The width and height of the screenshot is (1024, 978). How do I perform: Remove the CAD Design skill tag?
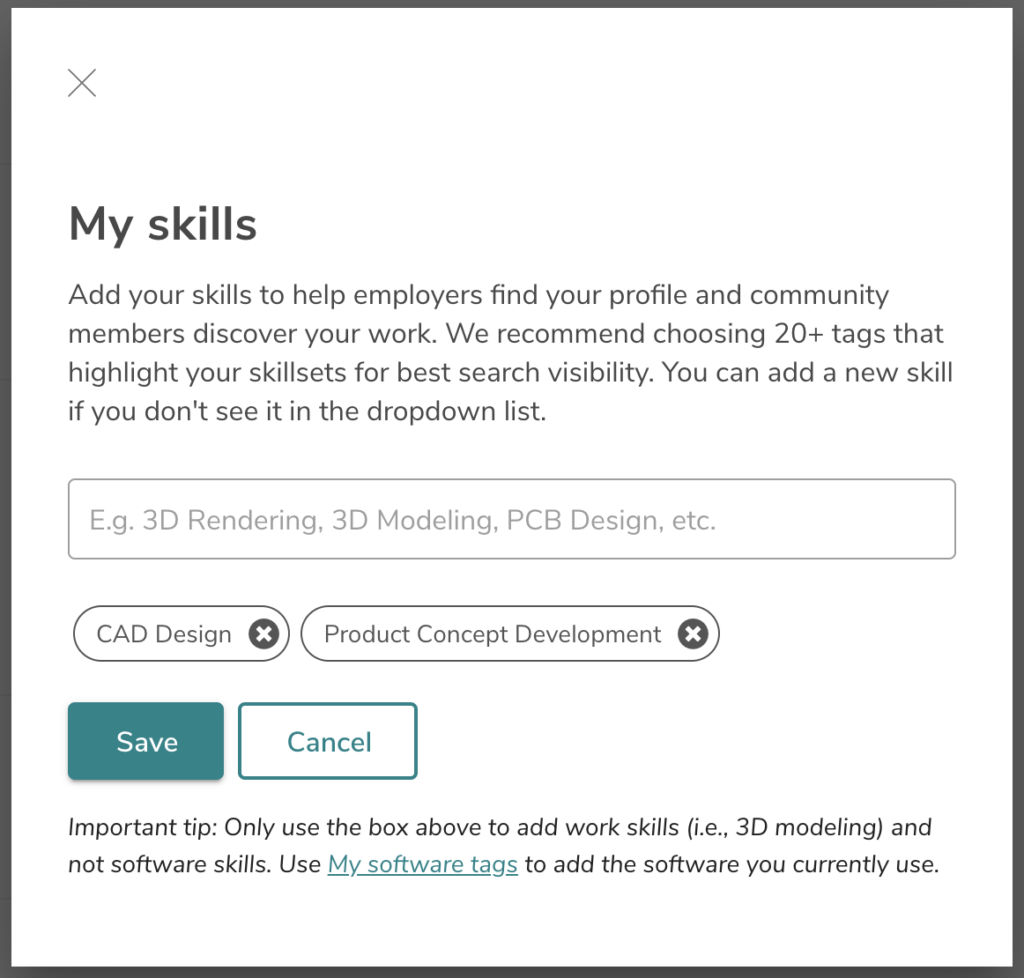tap(263, 634)
